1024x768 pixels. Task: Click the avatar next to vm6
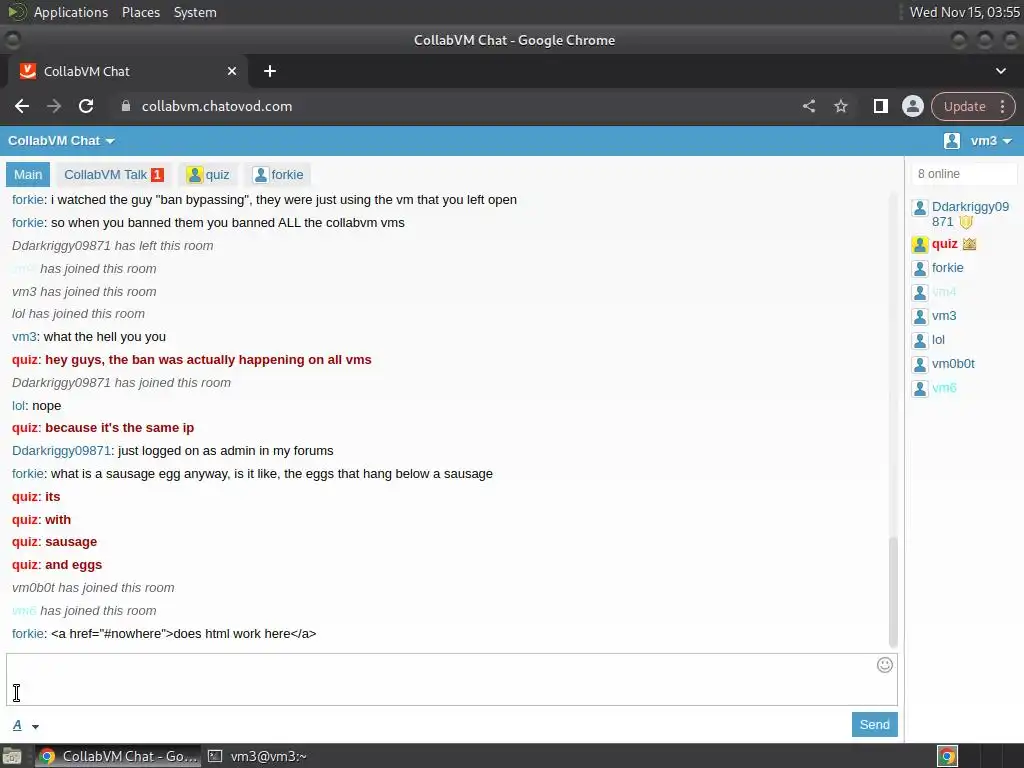point(920,389)
